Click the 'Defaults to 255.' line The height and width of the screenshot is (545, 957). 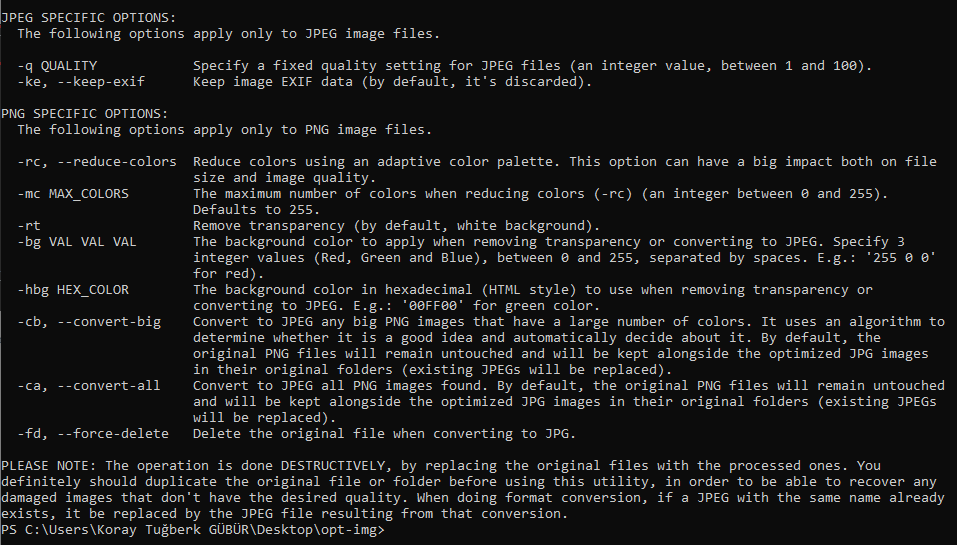[x=256, y=210]
